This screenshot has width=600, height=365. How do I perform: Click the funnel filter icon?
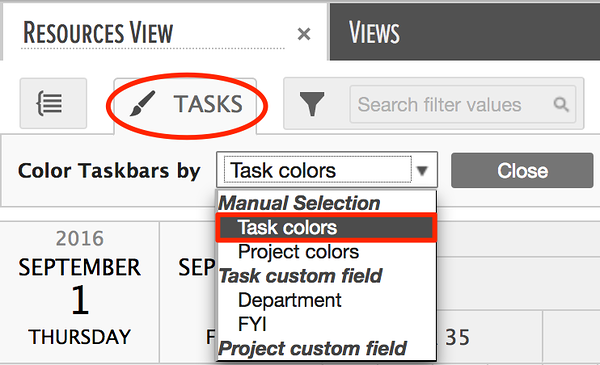click(312, 104)
